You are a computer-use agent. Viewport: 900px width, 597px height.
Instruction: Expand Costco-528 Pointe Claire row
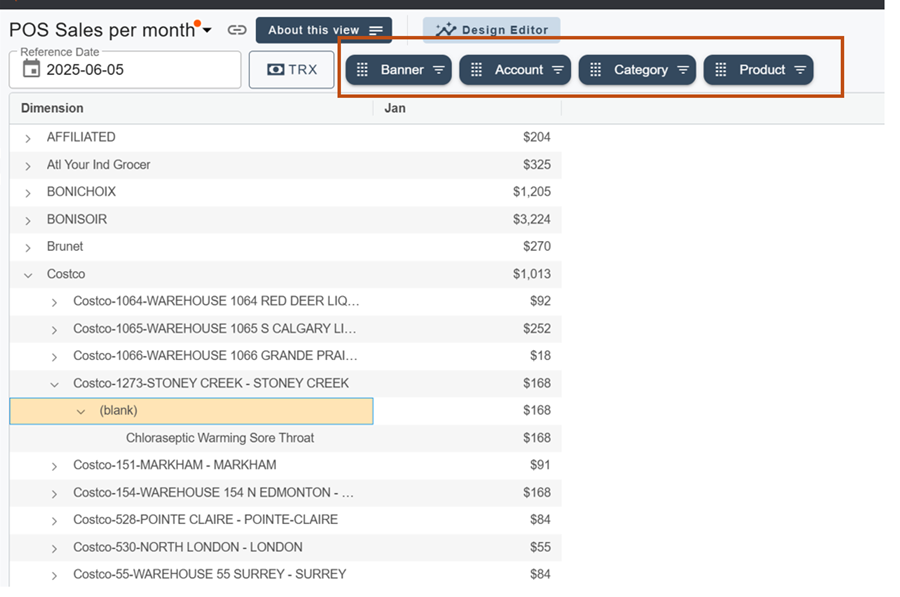(54, 521)
